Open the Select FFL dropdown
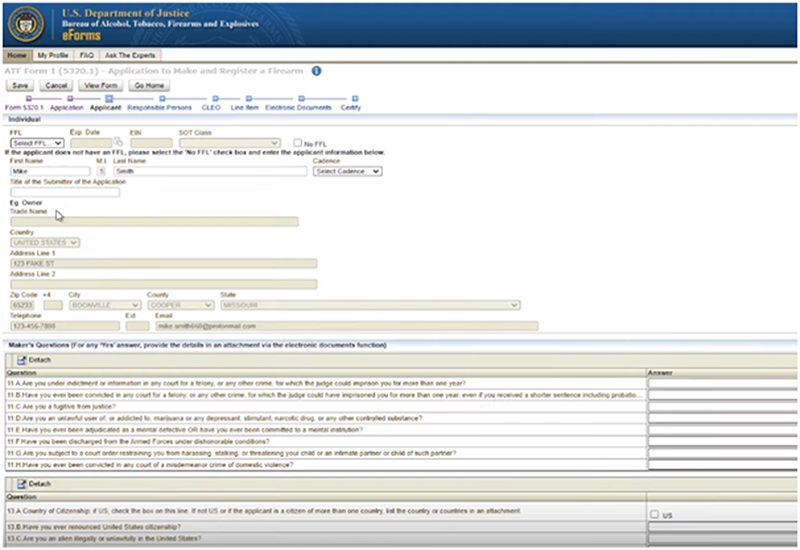The image size is (800, 550). pos(37,143)
